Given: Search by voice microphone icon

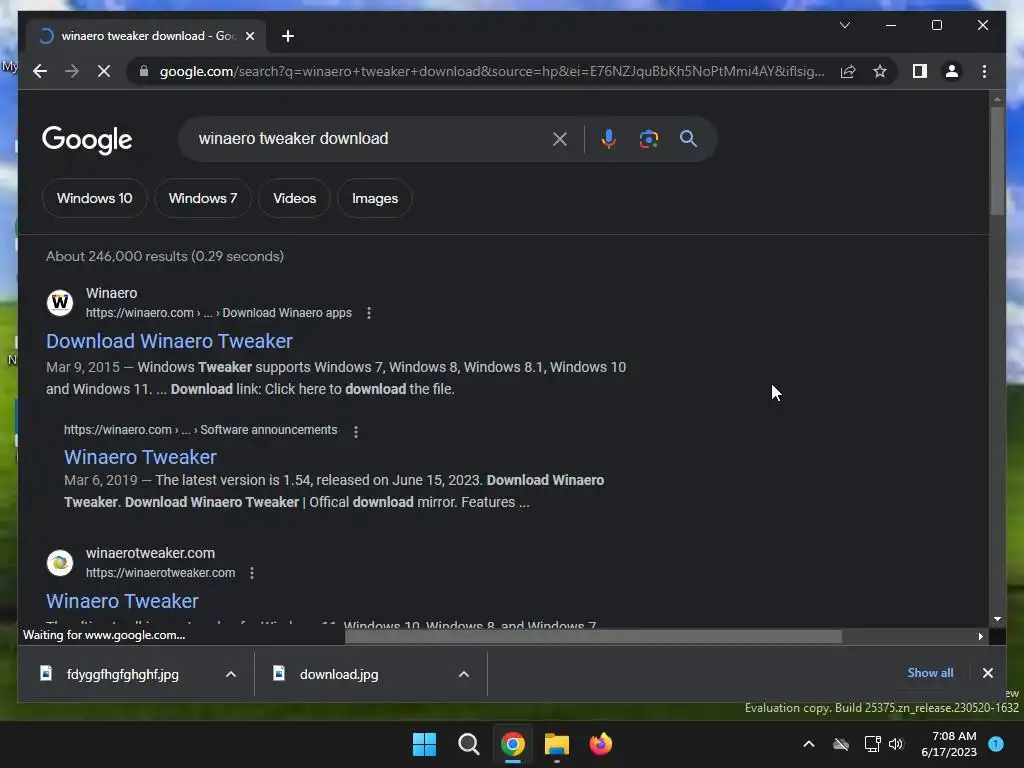Looking at the screenshot, I should tap(608, 138).
